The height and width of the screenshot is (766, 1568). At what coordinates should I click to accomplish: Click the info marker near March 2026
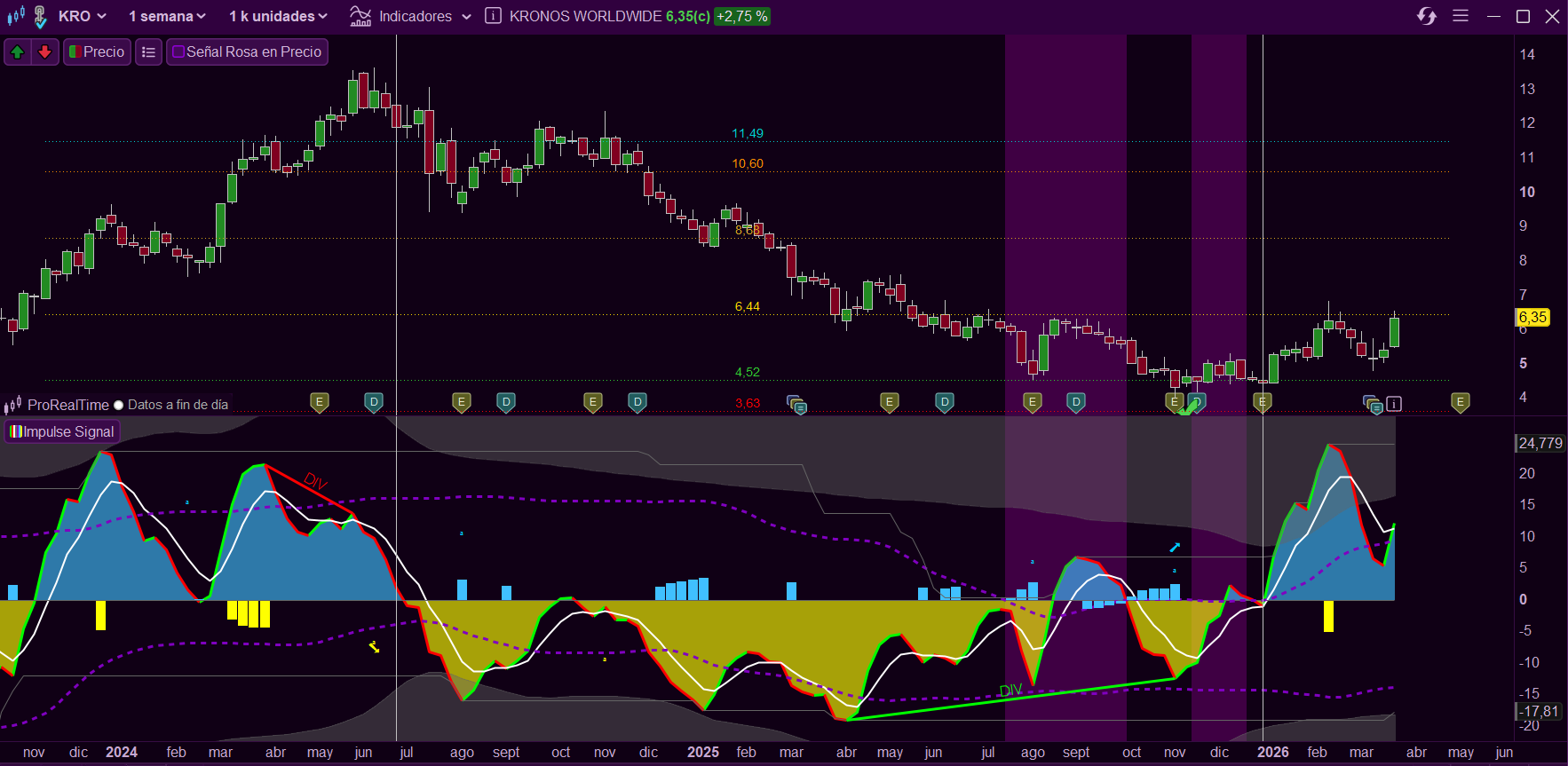tap(1394, 405)
